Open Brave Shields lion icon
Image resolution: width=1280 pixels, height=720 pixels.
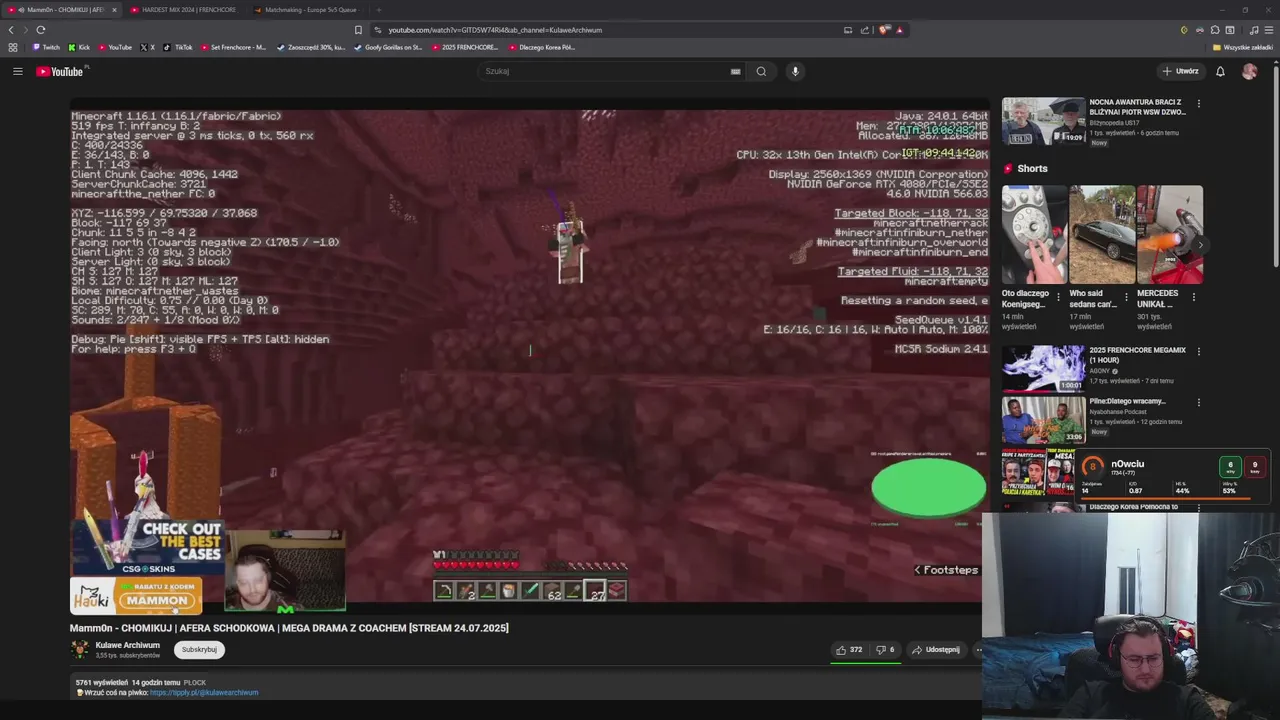pyautogui.click(x=884, y=30)
